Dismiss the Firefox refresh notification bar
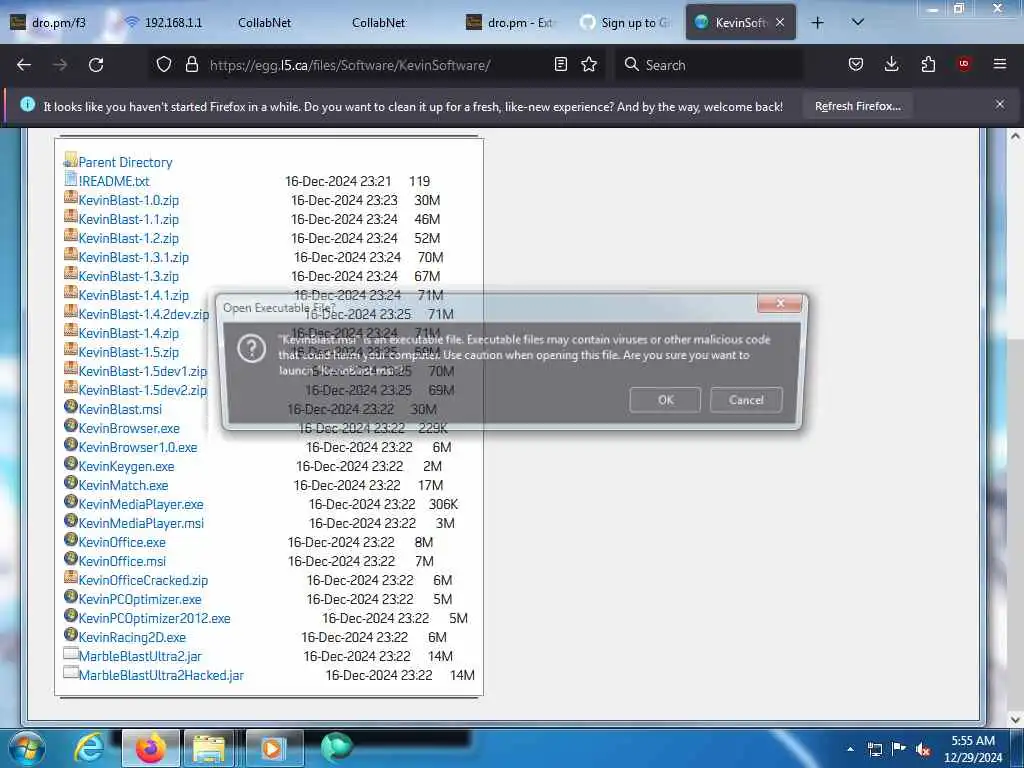Screen dimensions: 1024x768 1000,104
